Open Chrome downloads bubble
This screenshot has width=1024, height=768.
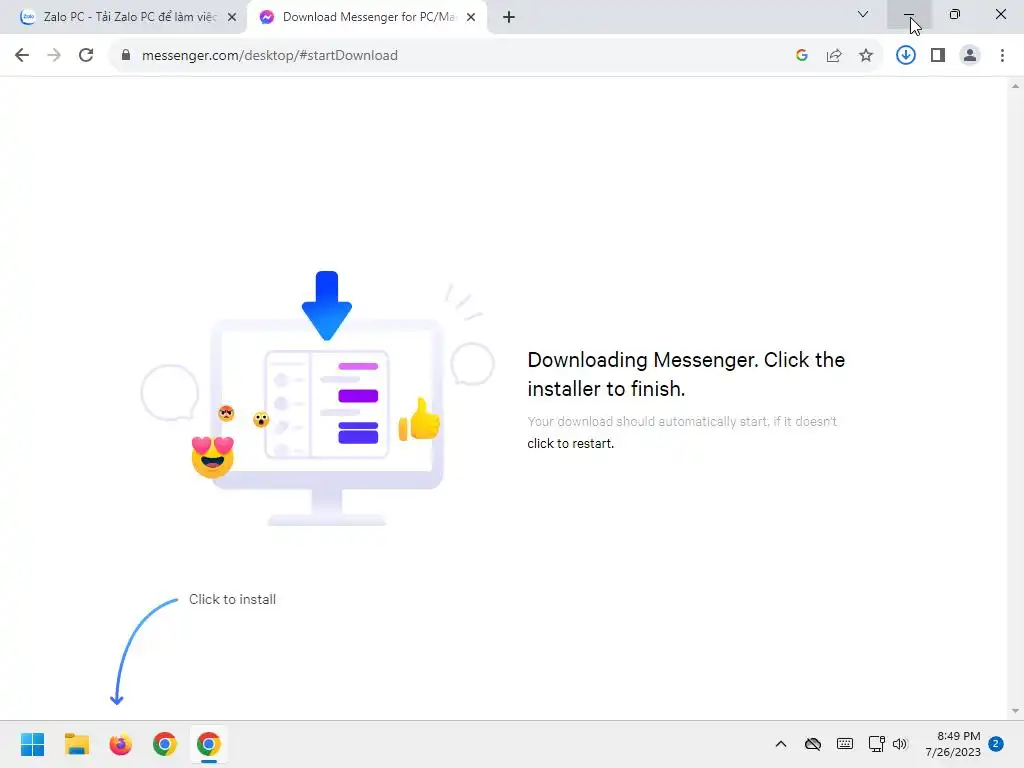coord(906,56)
